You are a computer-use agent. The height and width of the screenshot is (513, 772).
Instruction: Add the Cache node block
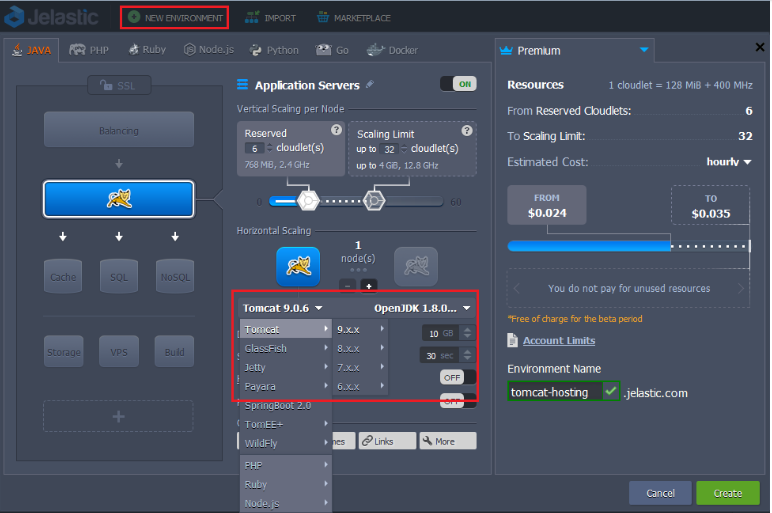pyautogui.click(x=62, y=276)
